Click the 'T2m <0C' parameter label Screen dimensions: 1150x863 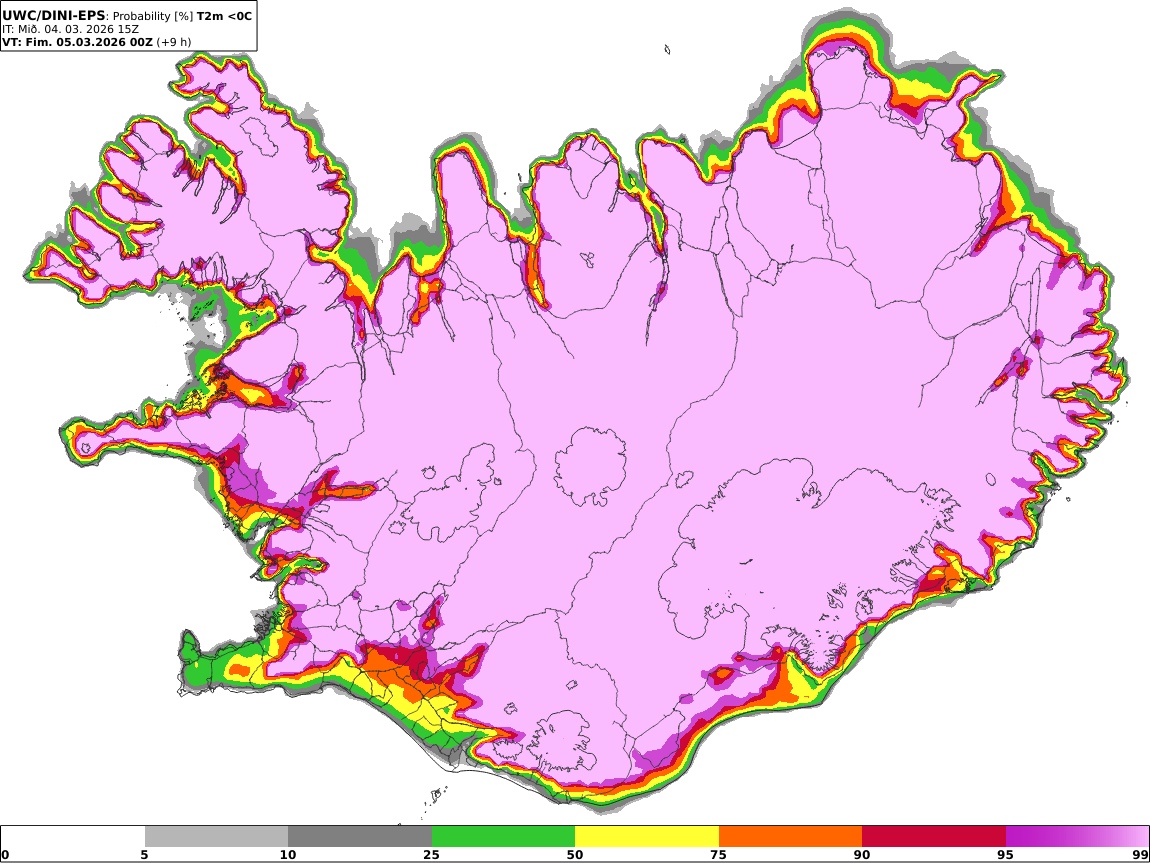coord(224,15)
